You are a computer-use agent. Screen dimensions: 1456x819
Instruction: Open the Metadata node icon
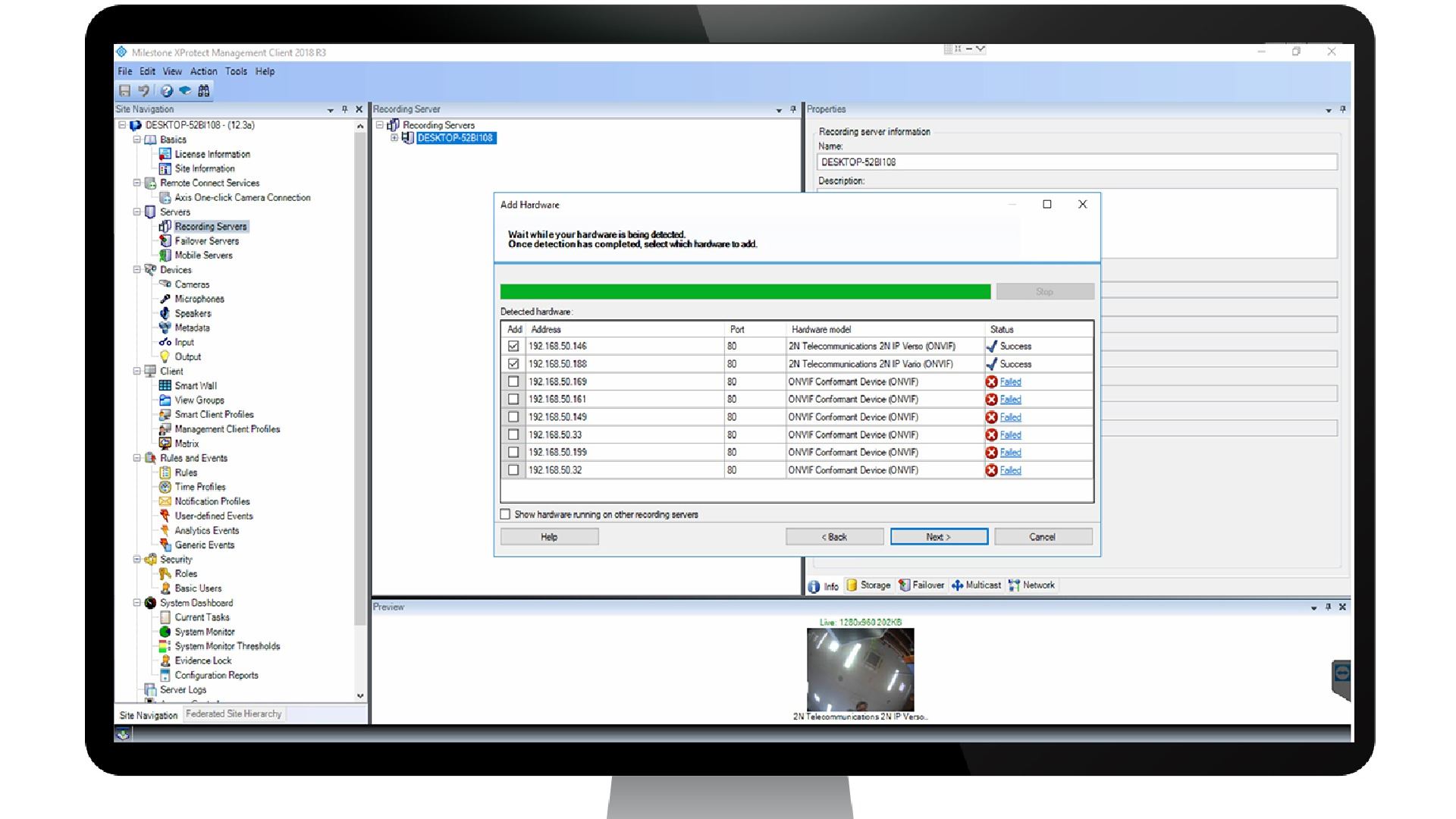165,328
